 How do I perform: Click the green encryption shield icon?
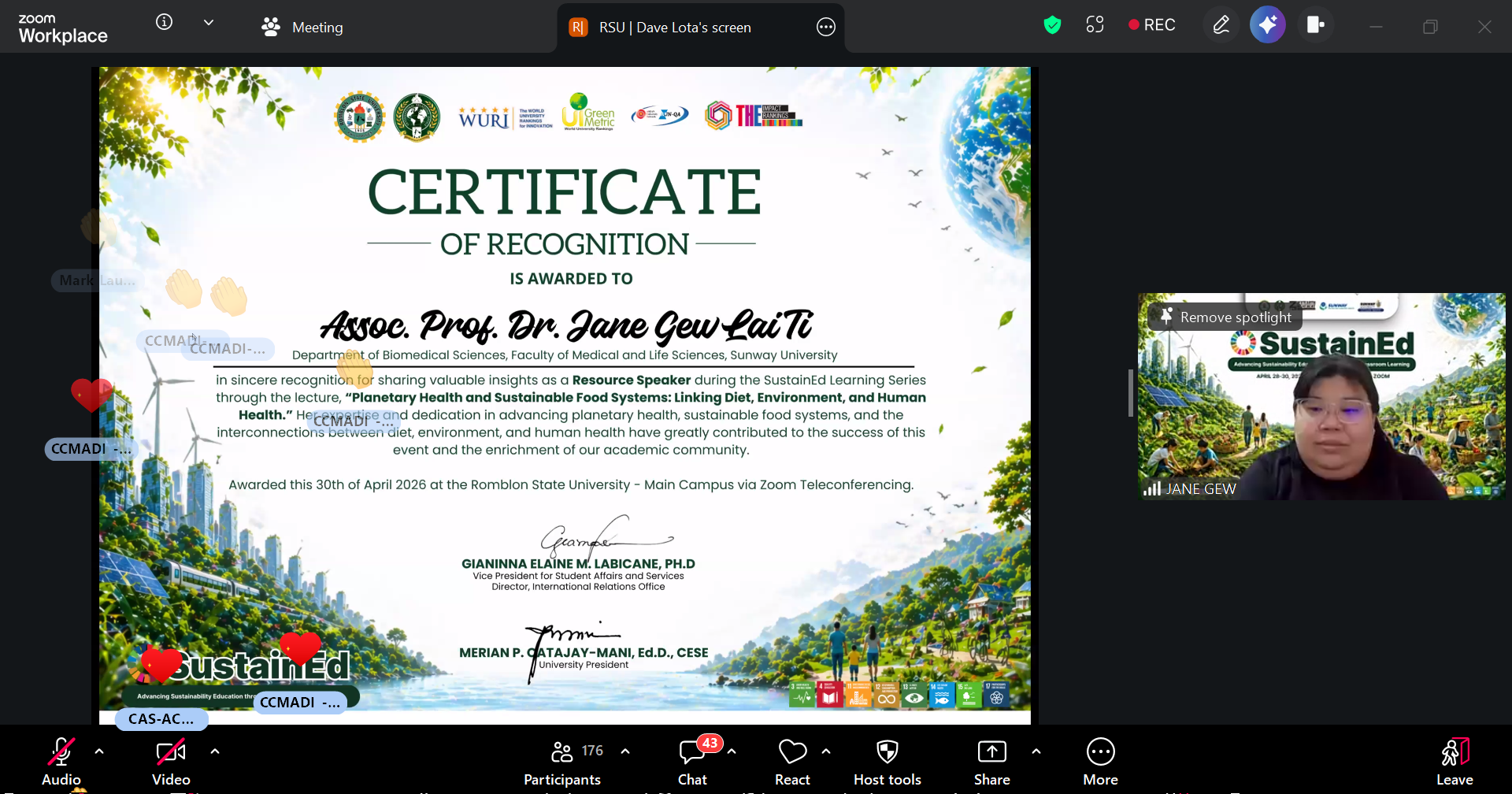[1052, 25]
